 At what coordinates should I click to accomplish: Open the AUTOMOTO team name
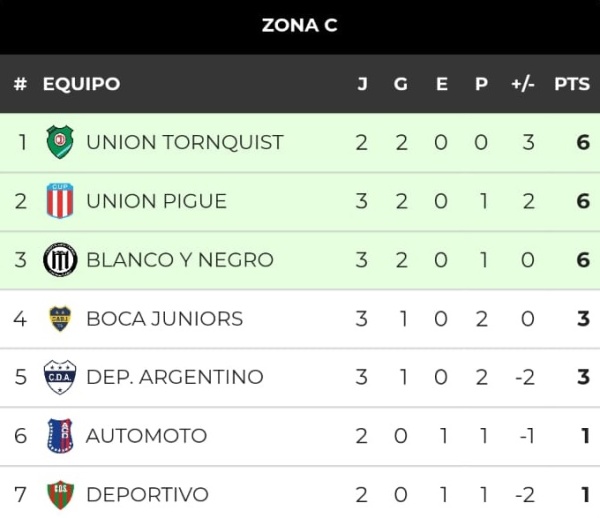click(147, 436)
